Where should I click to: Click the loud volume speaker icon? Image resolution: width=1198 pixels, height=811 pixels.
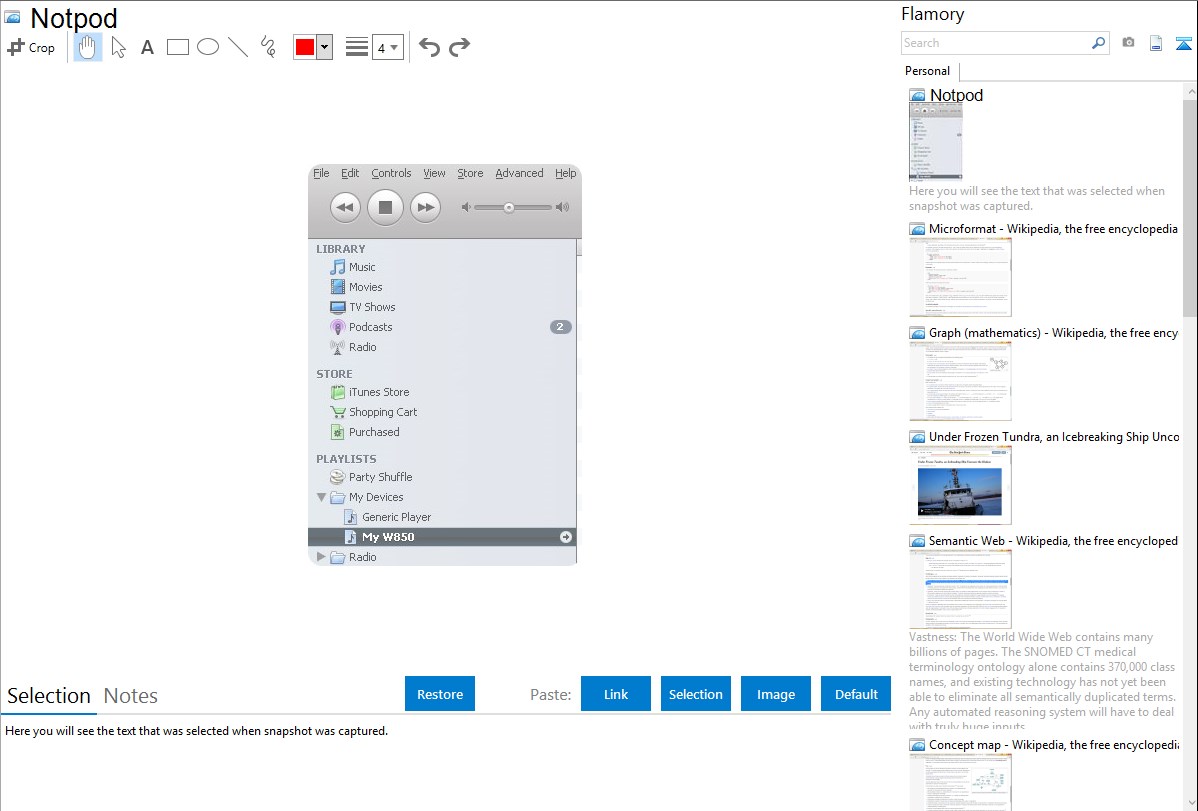pos(562,207)
